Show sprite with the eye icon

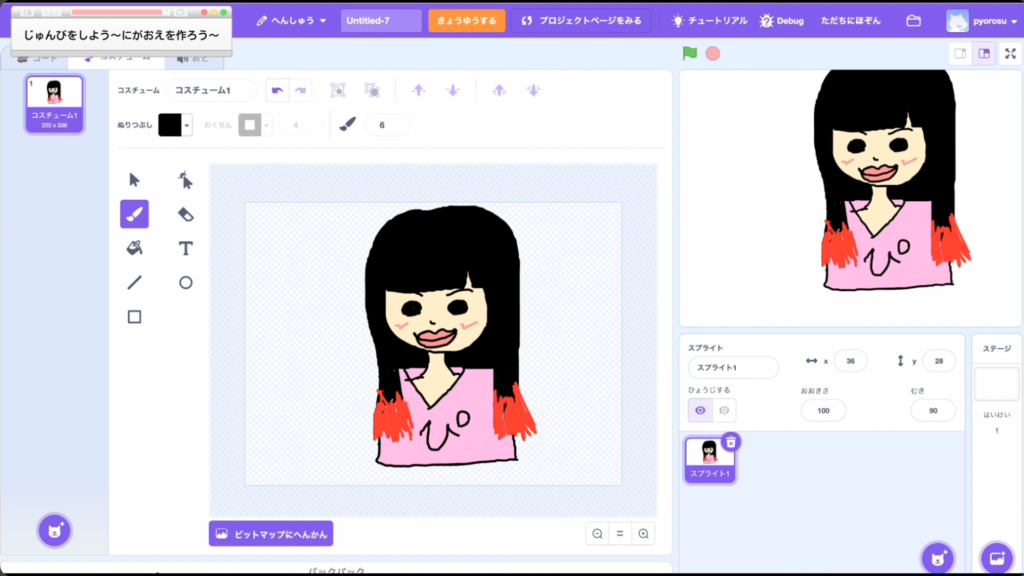pyautogui.click(x=700, y=410)
